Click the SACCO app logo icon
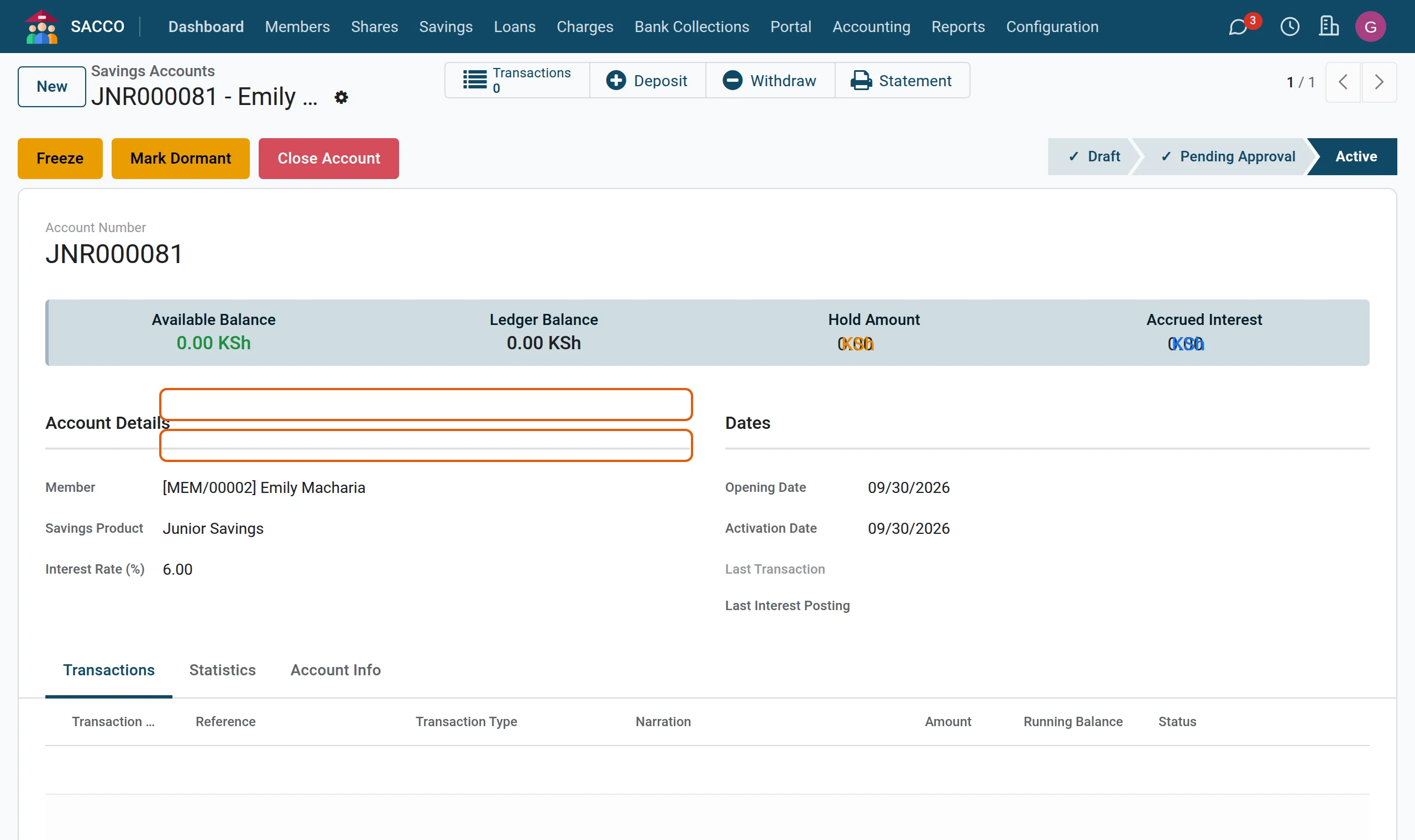This screenshot has height=840, width=1415. [x=41, y=27]
